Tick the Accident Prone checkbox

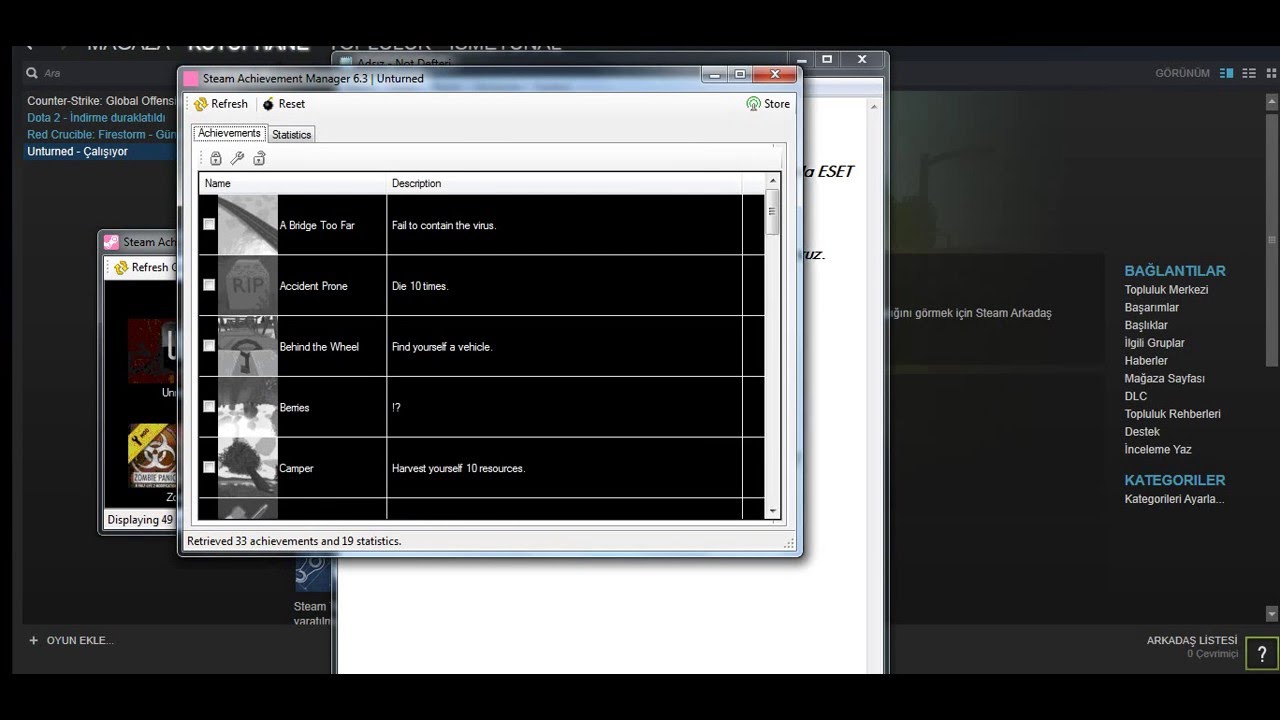point(209,285)
